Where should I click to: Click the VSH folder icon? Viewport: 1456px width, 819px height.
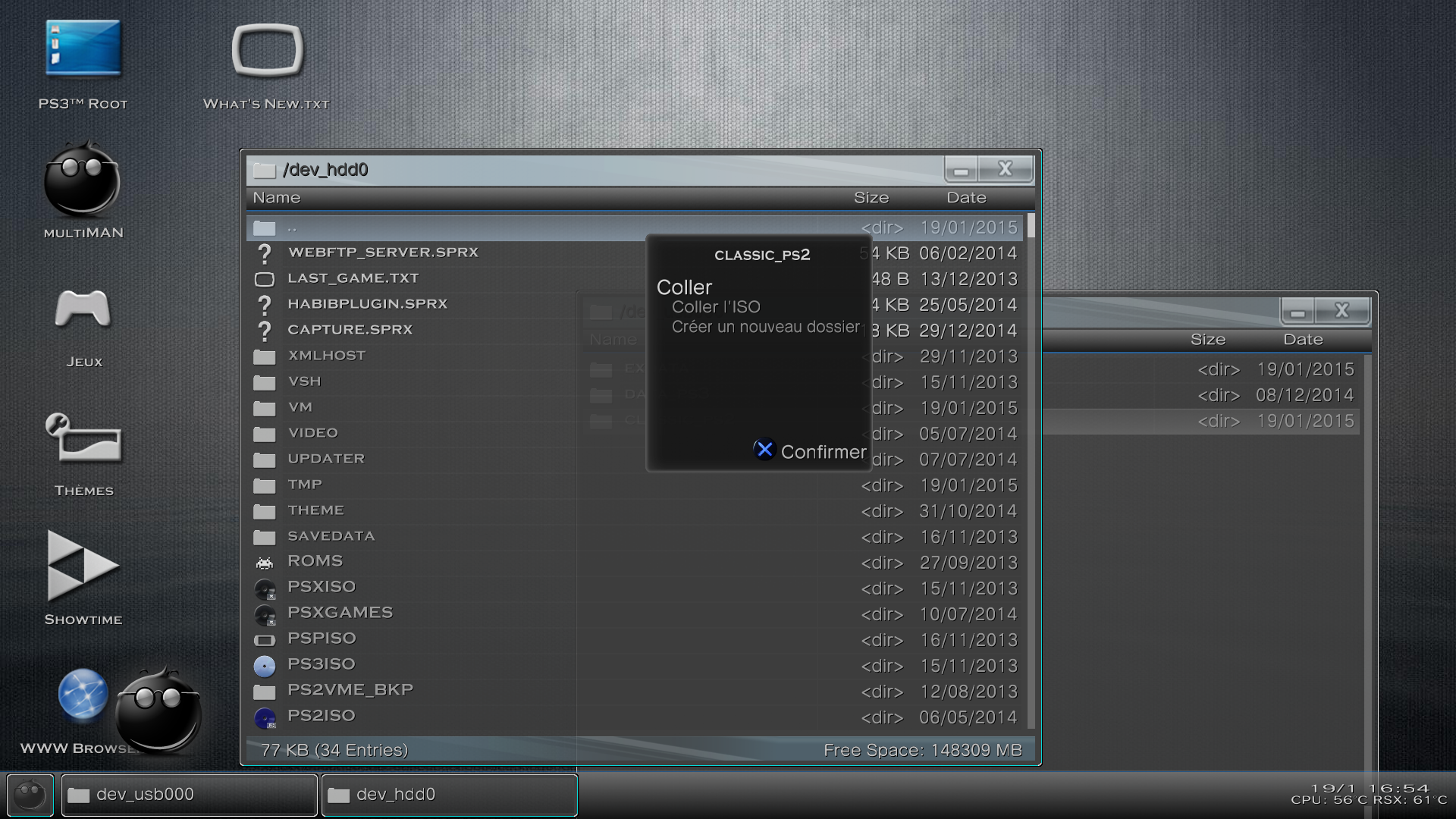pos(264,382)
